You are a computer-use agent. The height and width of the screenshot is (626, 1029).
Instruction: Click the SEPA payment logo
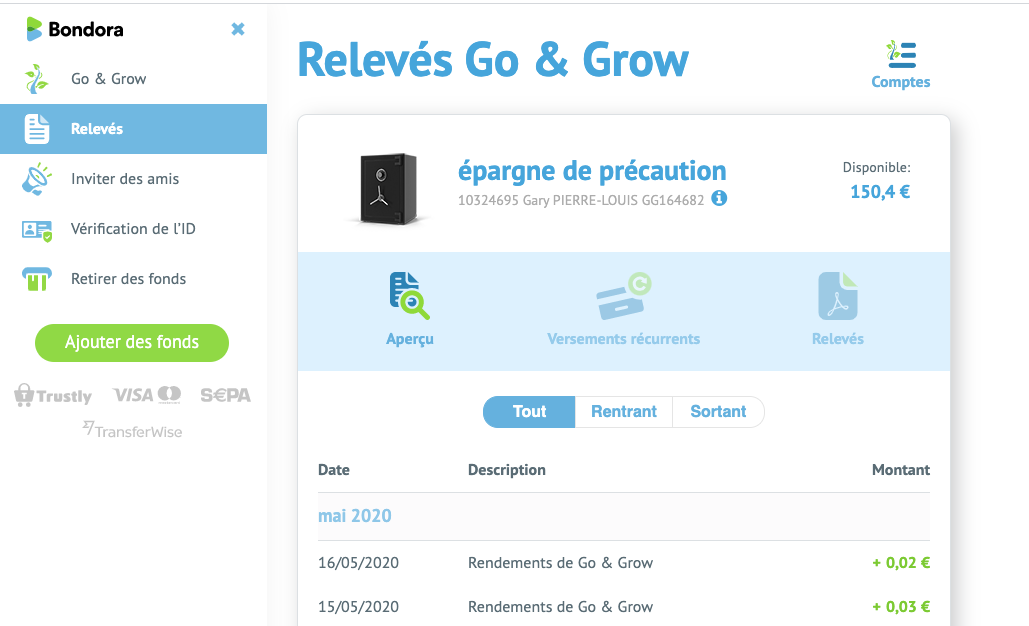click(225, 395)
